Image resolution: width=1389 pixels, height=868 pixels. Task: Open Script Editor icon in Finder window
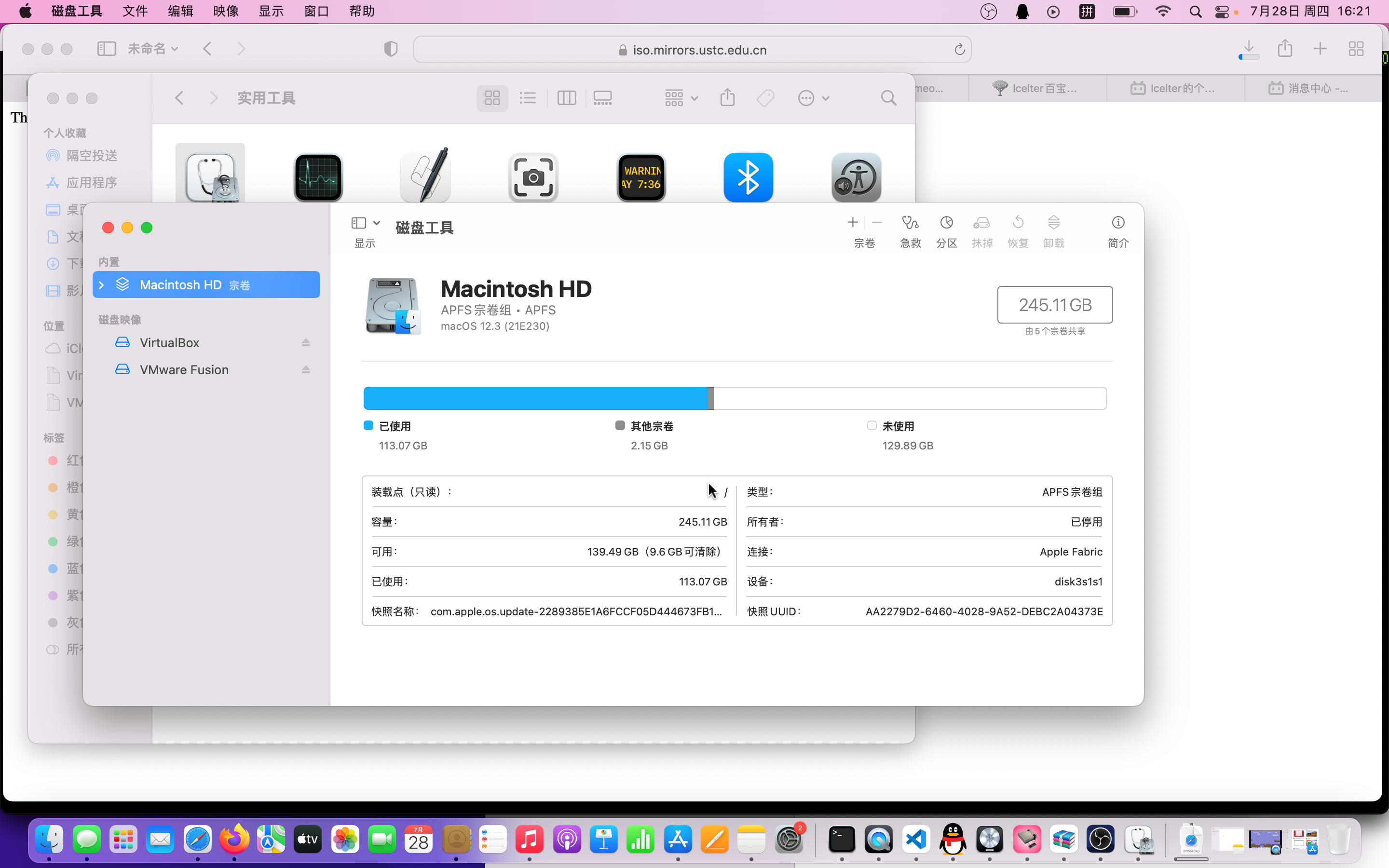(425, 176)
